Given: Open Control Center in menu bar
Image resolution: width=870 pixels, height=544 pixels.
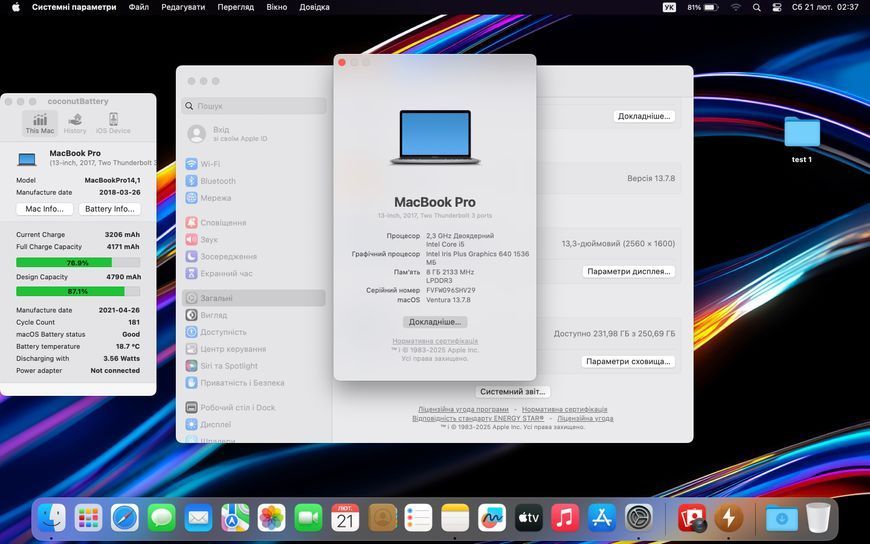Looking at the screenshot, I should click(777, 7).
